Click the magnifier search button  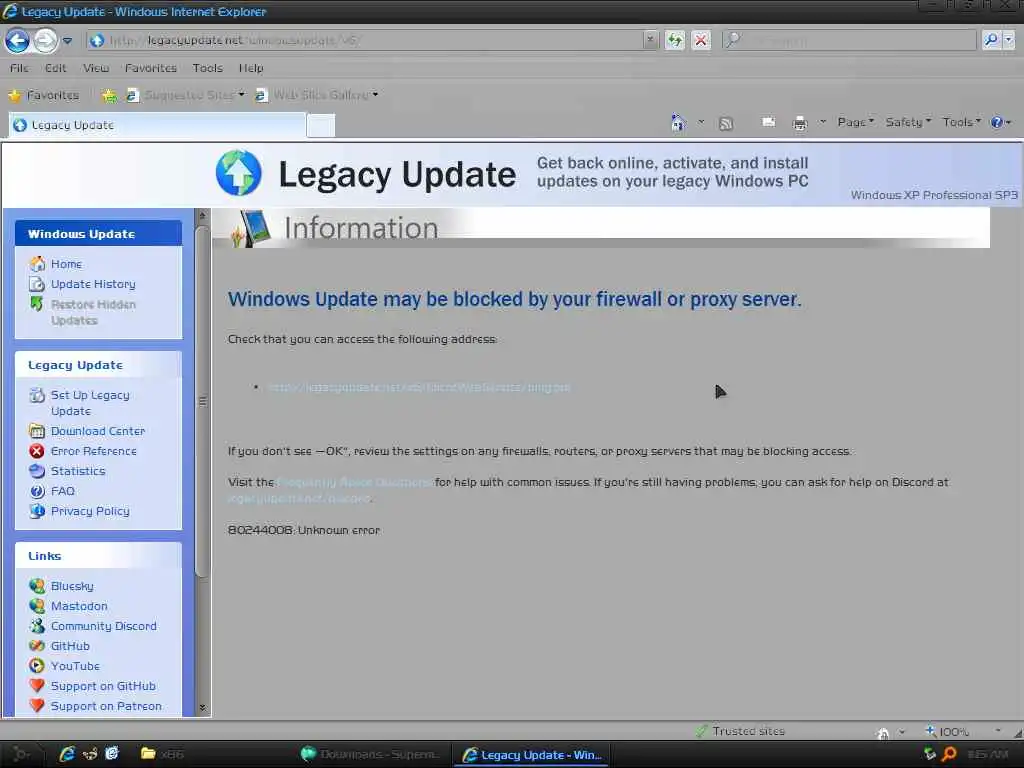click(x=991, y=40)
